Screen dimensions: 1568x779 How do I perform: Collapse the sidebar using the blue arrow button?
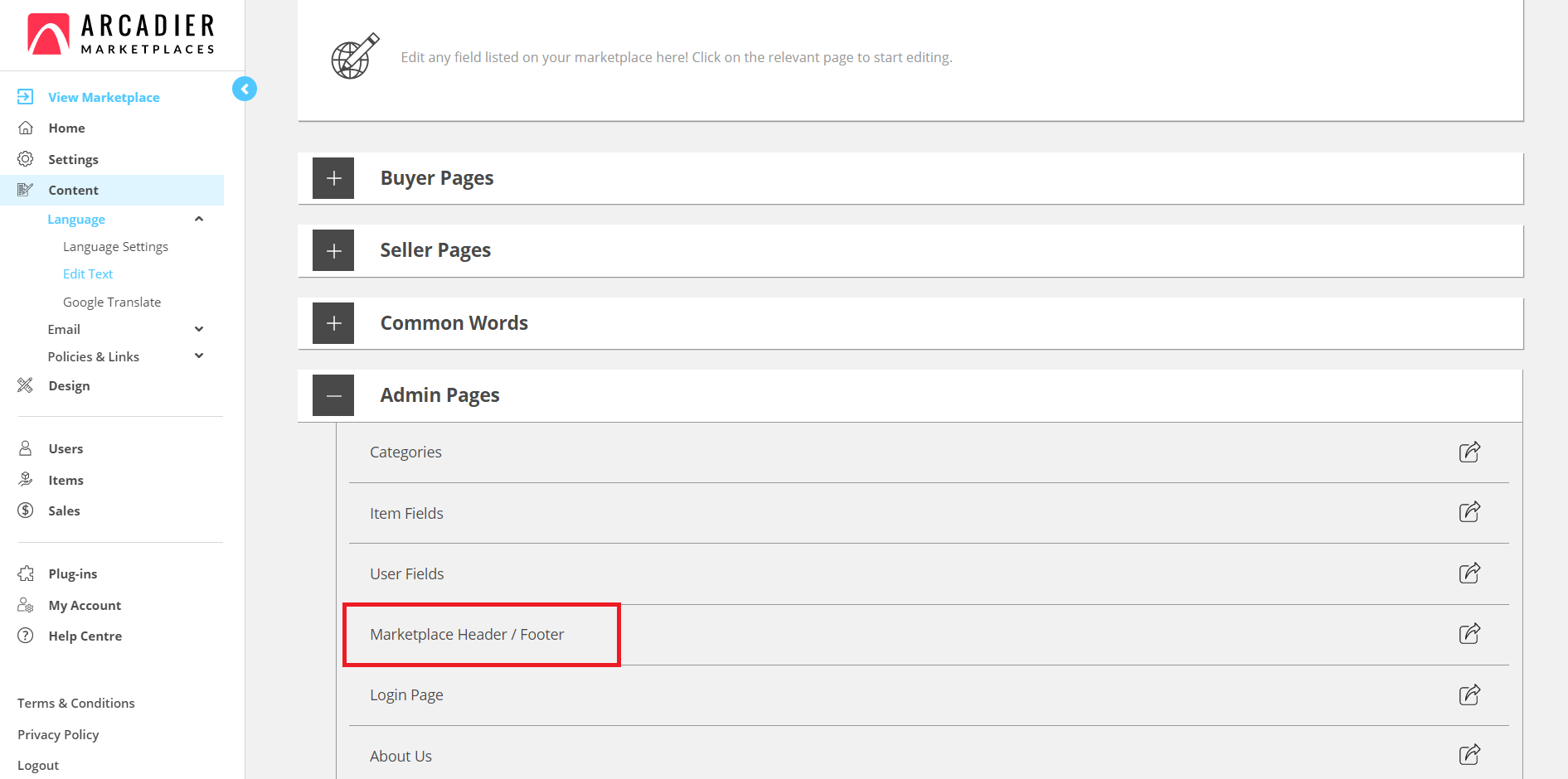click(x=245, y=89)
